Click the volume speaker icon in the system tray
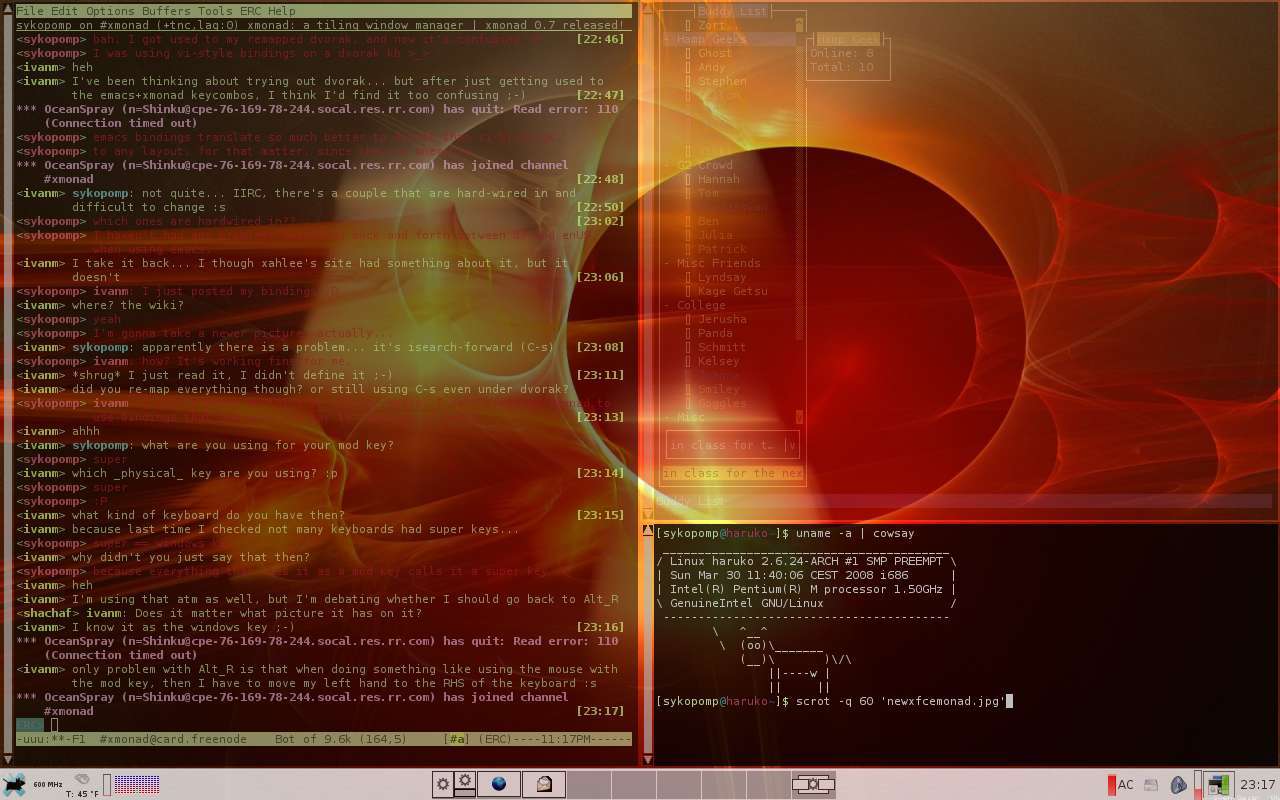Viewport: 1280px width, 800px height. tap(1178, 784)
